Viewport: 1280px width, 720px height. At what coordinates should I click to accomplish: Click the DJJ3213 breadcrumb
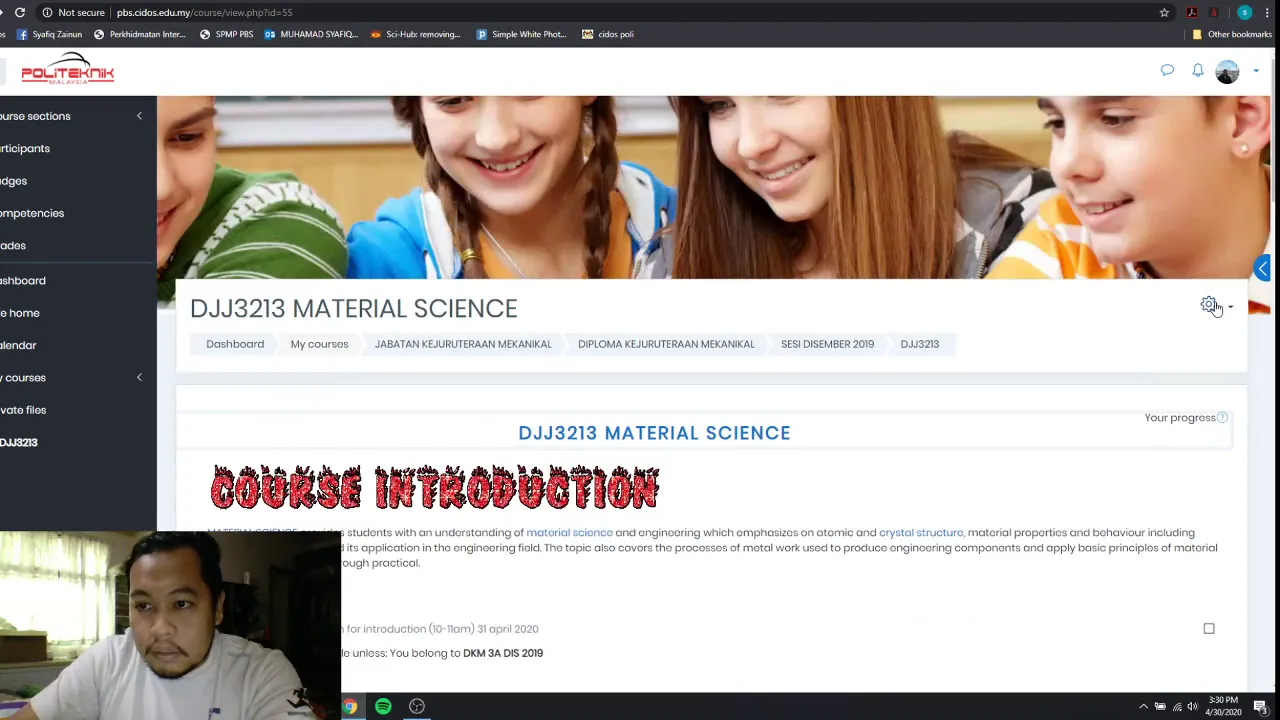pyautogui.click(x=919, y=344)
